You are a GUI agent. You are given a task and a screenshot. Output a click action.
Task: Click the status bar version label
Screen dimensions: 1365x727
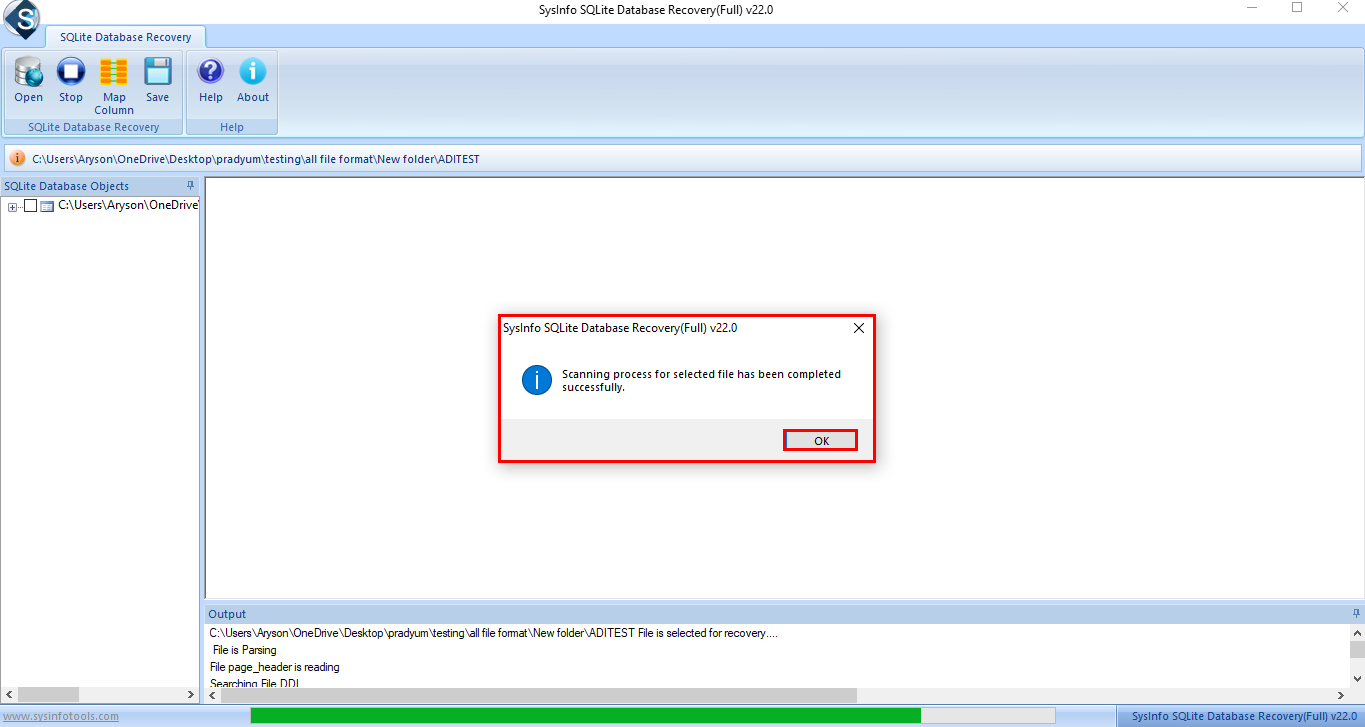click(x=1244, y=716)
